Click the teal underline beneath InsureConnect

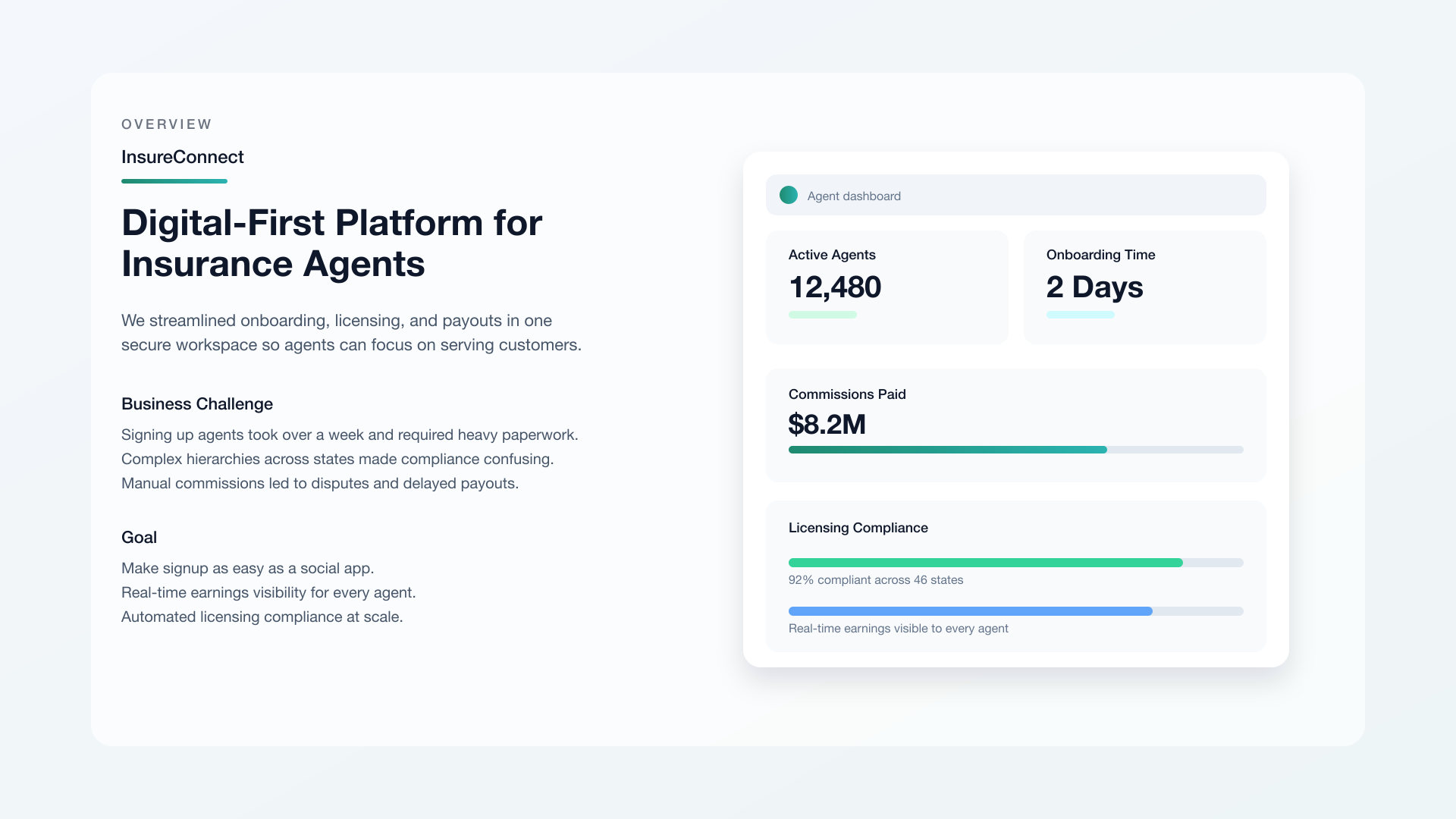174,180
